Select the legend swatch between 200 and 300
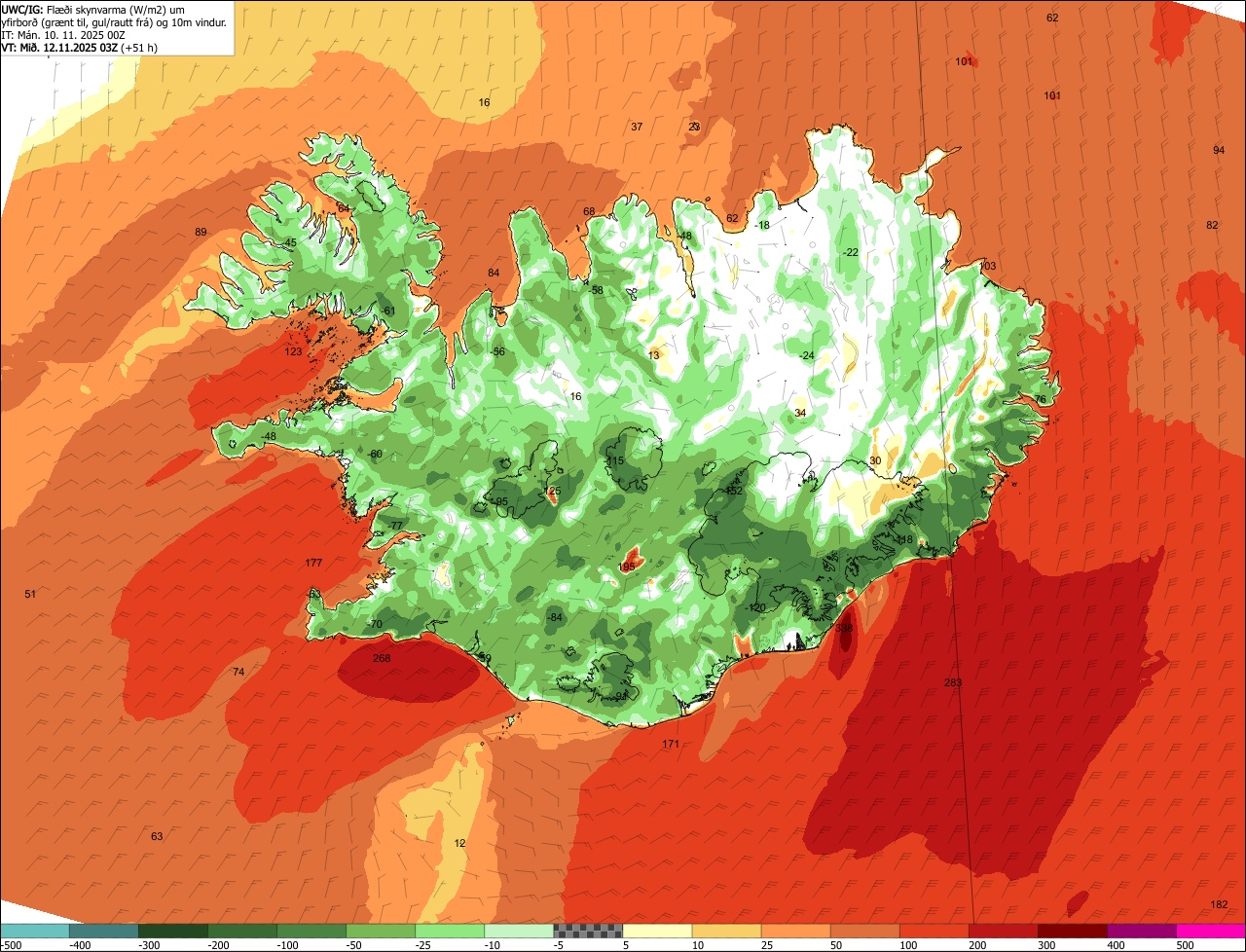1246x952 pixels. pyautogui.click(x=1004, y=931)
